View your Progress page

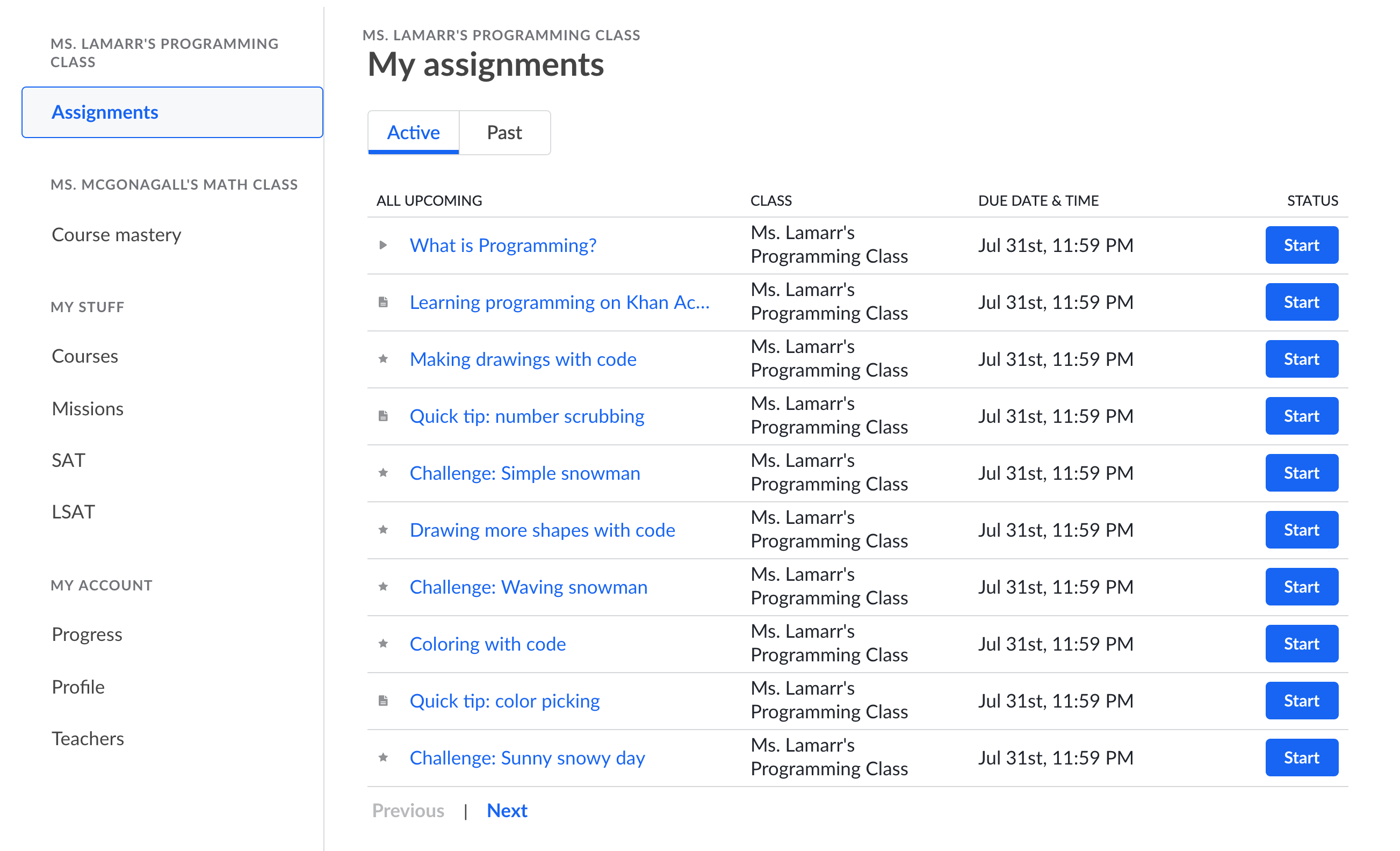pyautogui.click(x=86, y=634)
